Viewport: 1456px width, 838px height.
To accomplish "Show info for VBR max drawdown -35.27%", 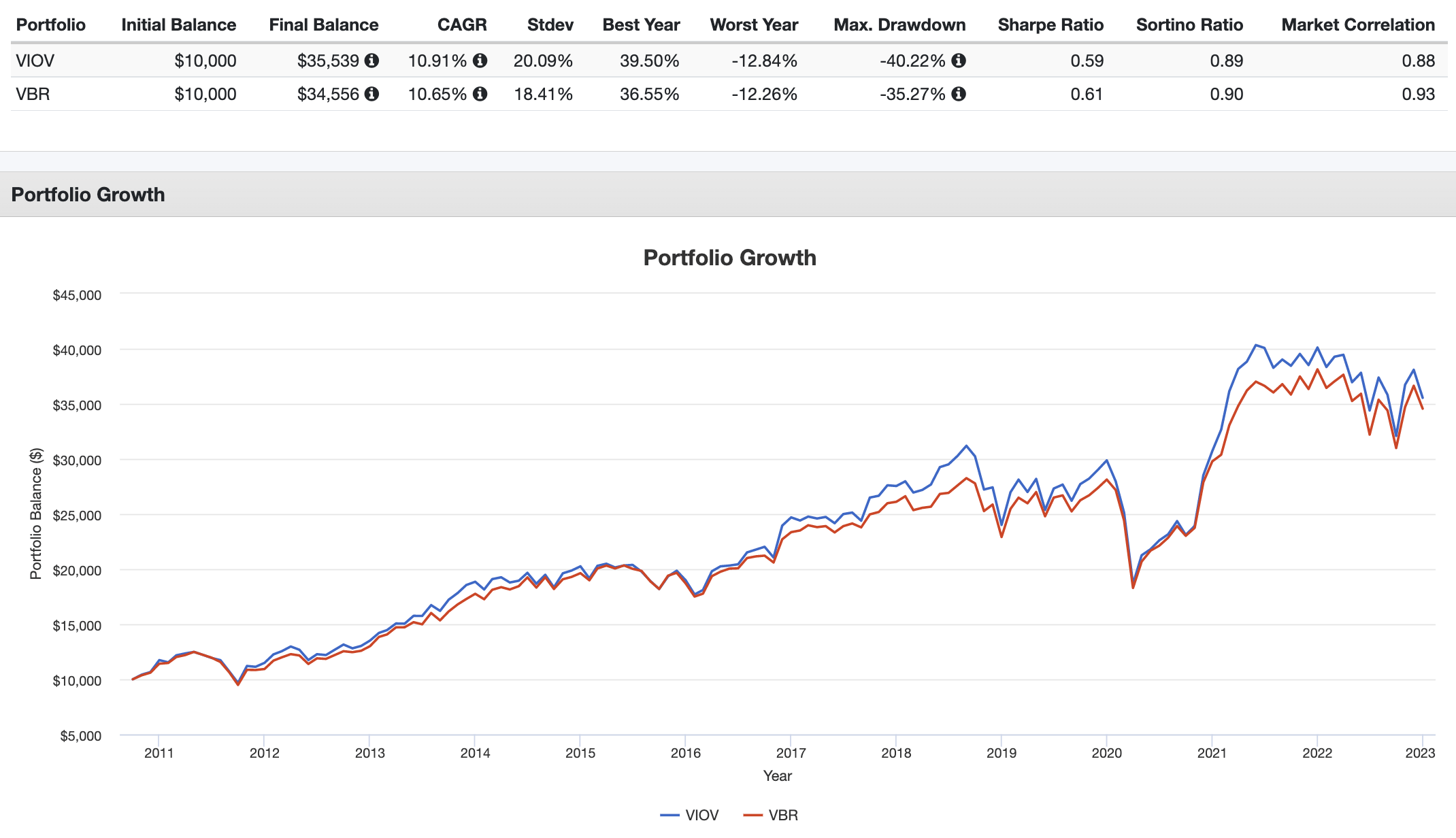I will (x=959, y=94).
